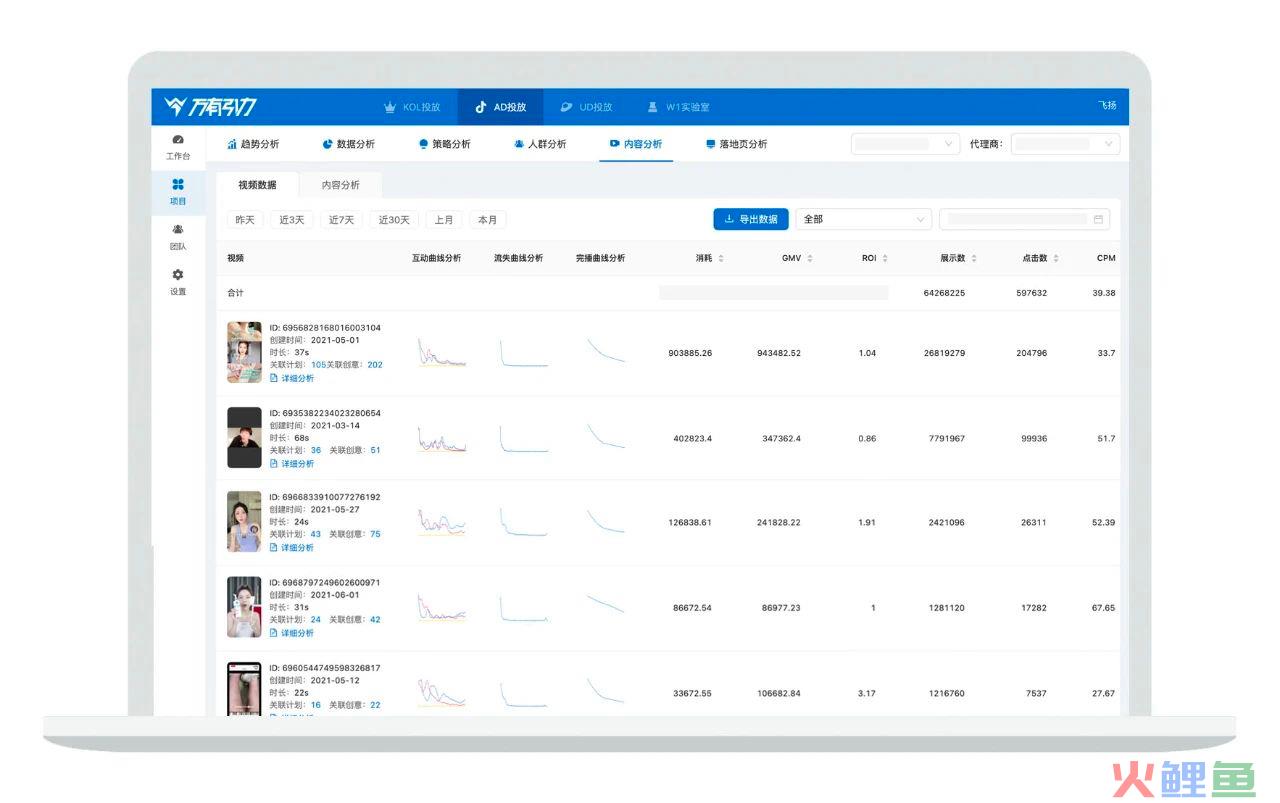Click the calendar icon in date field

coord(1098,219)
